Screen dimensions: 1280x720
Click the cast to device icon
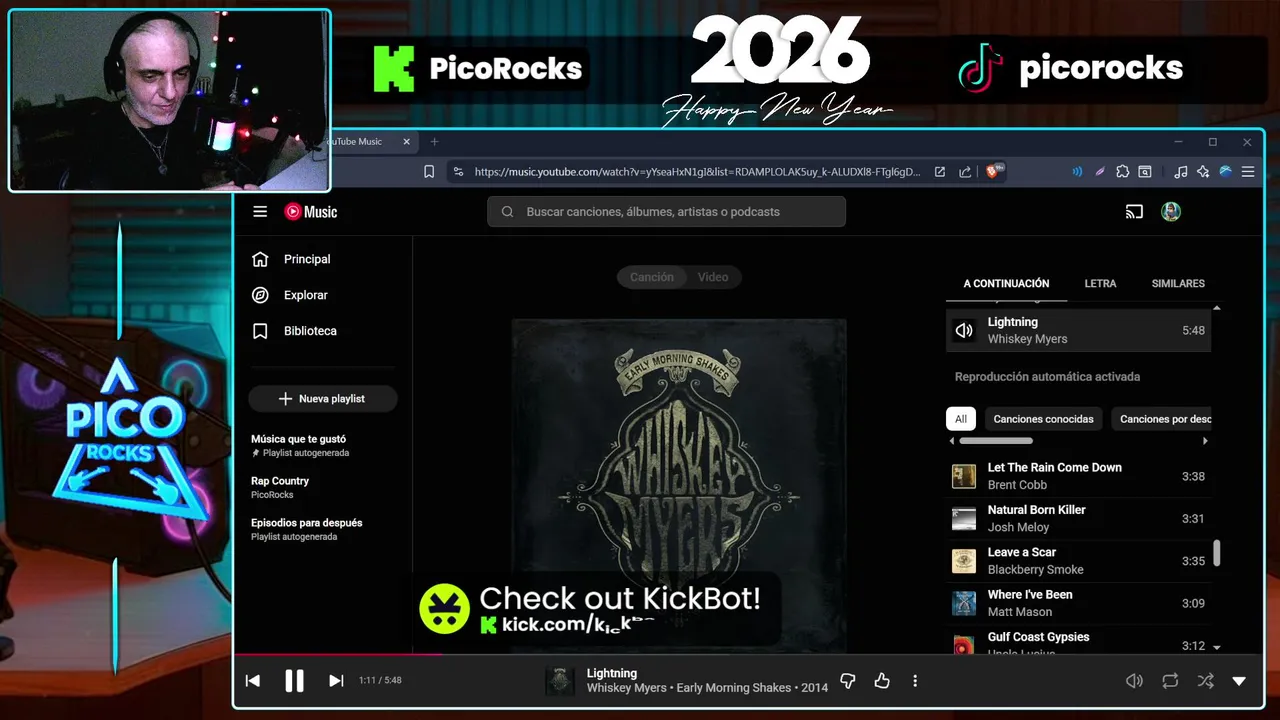coord(1134,211)
